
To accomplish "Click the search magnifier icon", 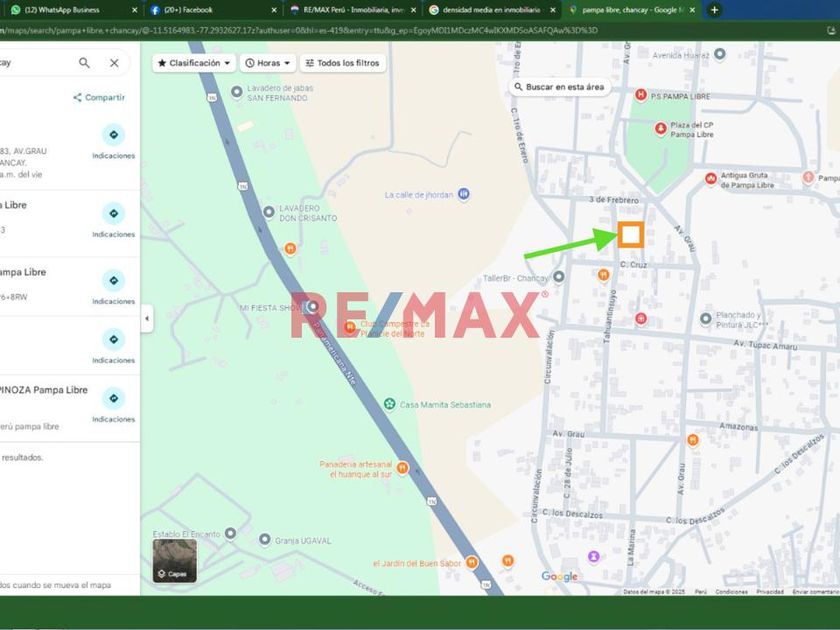I will [85, 63].
